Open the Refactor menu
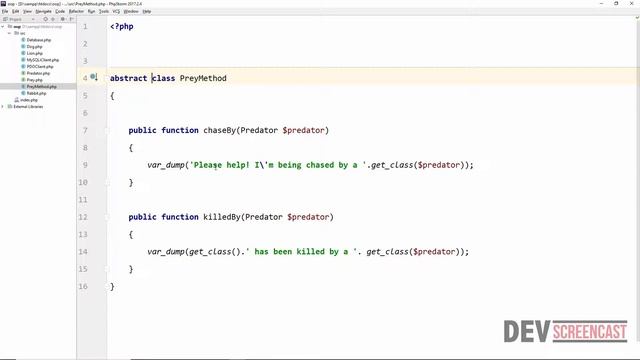 click(x=76, y=11)
